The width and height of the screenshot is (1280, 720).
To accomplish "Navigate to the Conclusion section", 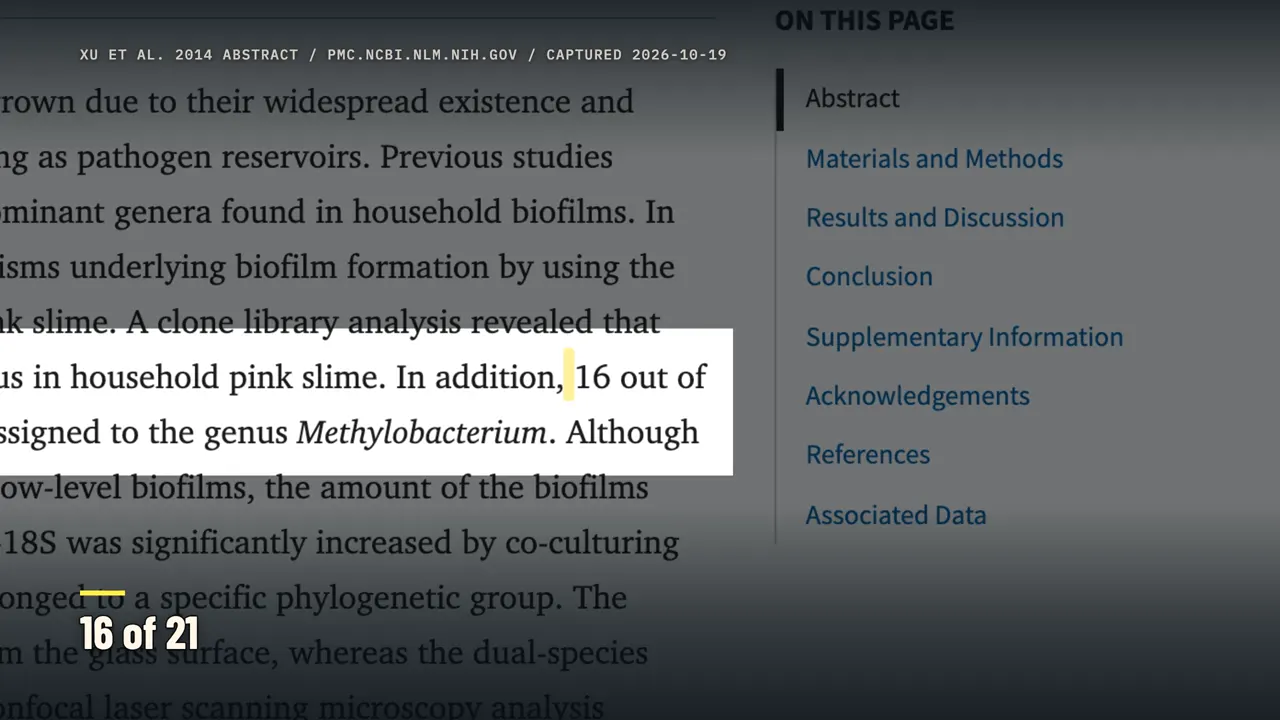I will coord(869,276).
